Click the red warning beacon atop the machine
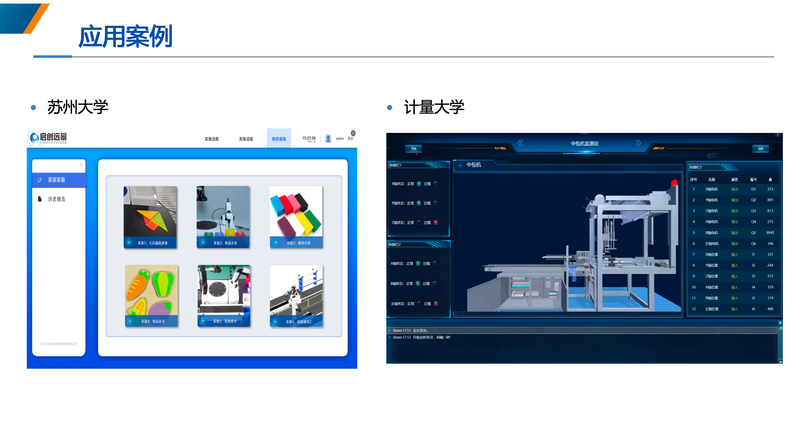 click(674, 183)
